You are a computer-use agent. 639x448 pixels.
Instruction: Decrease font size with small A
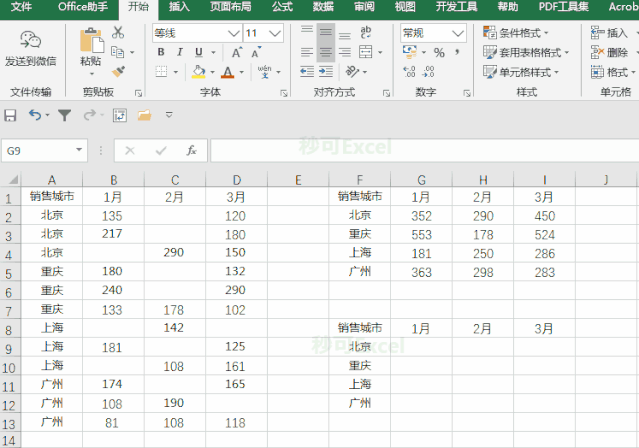pyautogui.click(x=256, y=53)
